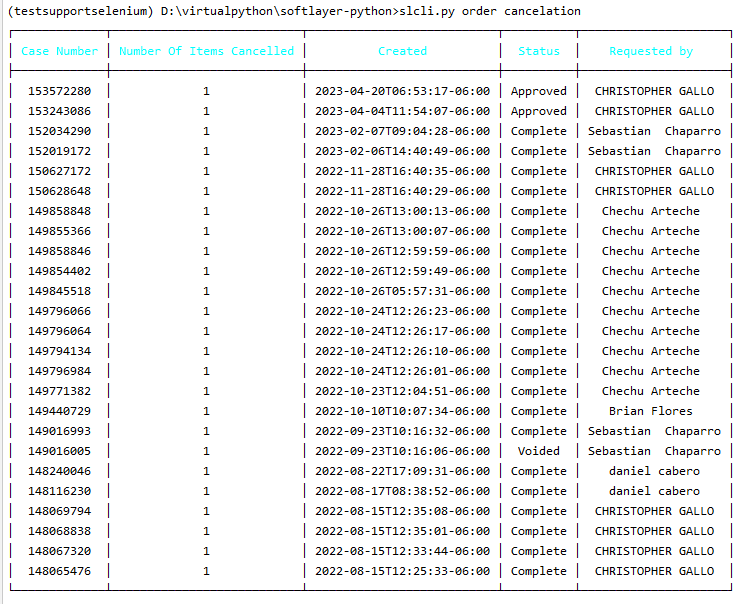The image size is (746, 604).
Task: Click created date 2022-10-23T12:04:51-06:00
Action: point(402,390)
